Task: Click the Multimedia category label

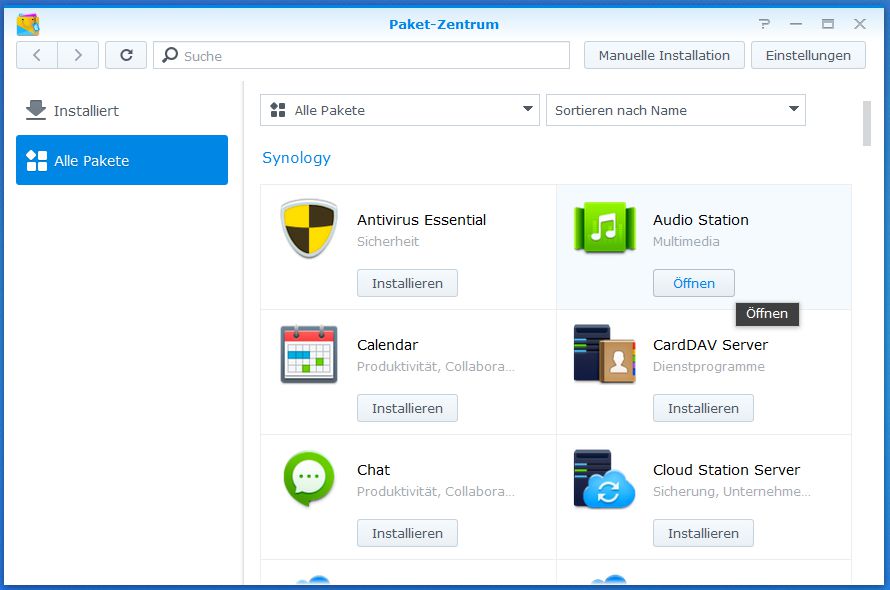Action: 686,241
